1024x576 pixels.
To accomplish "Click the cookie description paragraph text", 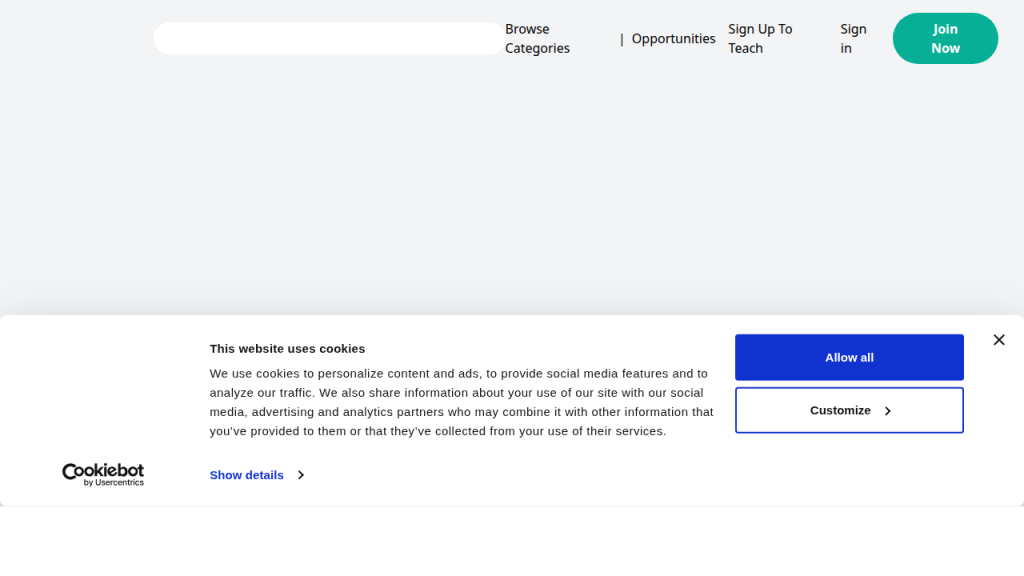I will 460,402.
